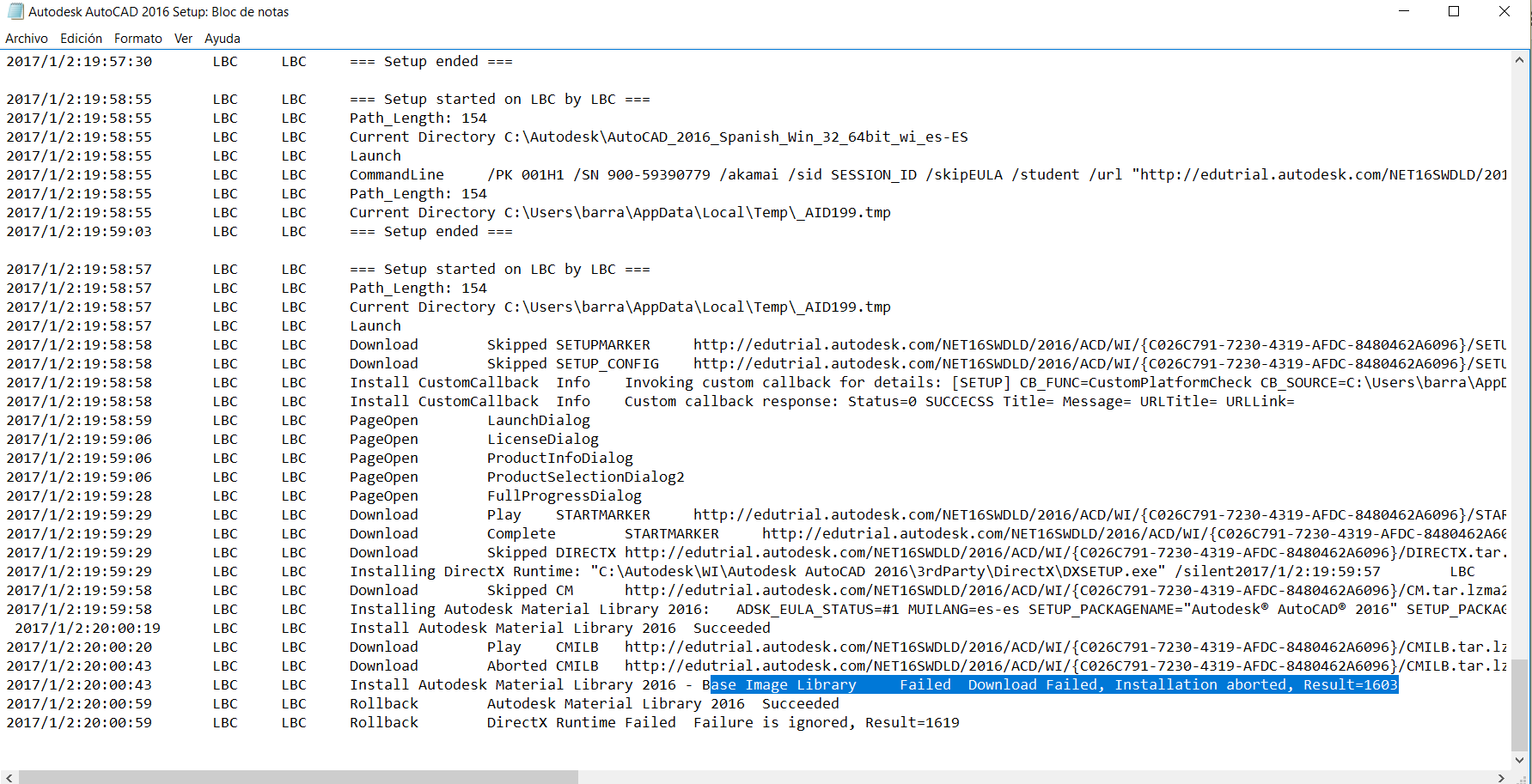Close the Bloc de notas window
This screenshot has width=1532, height=784.
point(1505,11)
